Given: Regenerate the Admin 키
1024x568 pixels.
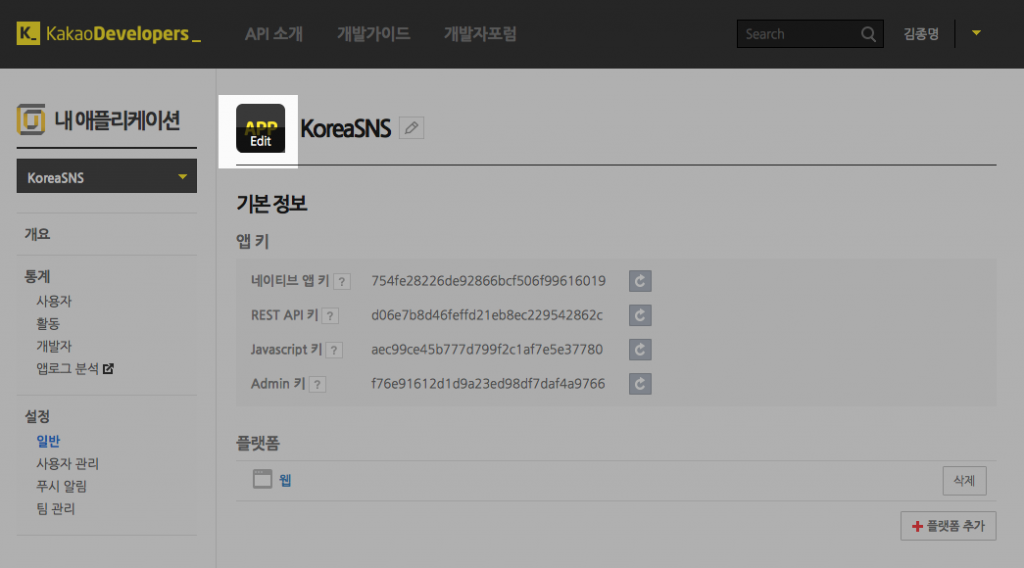Looking at the screenshot, I should coord(640,384).
